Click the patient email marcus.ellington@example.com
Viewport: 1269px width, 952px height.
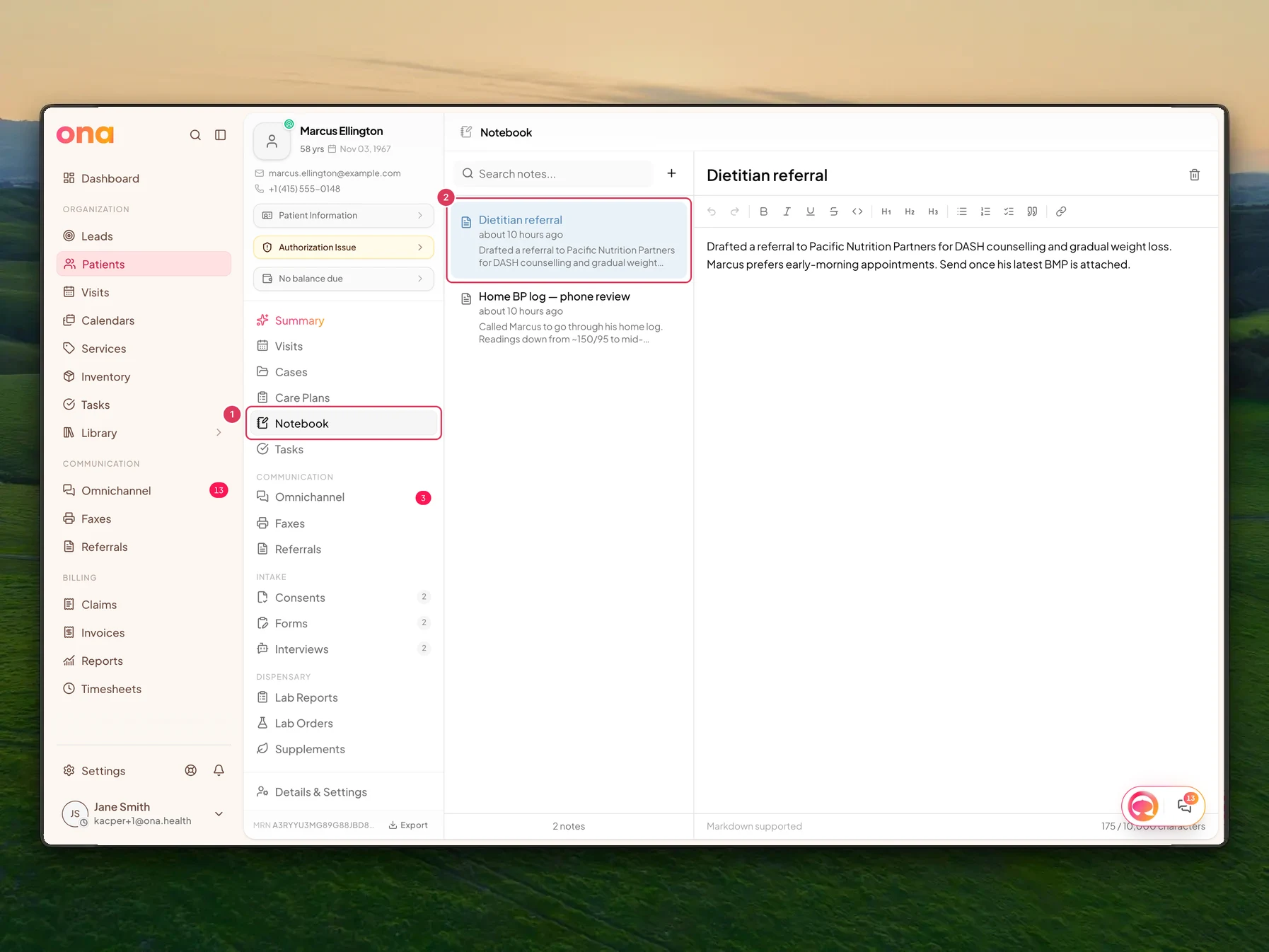335,173
